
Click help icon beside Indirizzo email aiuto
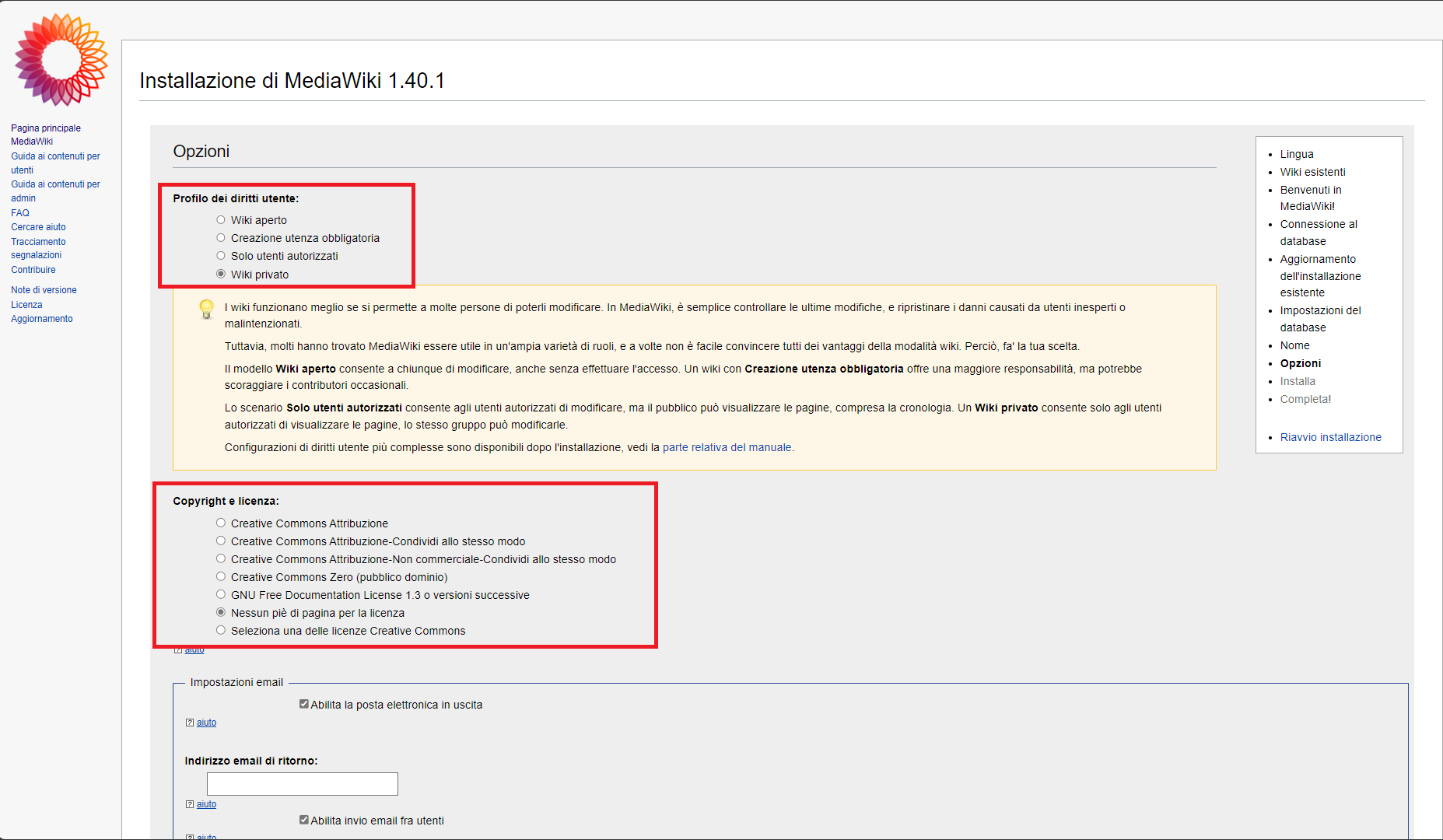[x=190, y=804]
